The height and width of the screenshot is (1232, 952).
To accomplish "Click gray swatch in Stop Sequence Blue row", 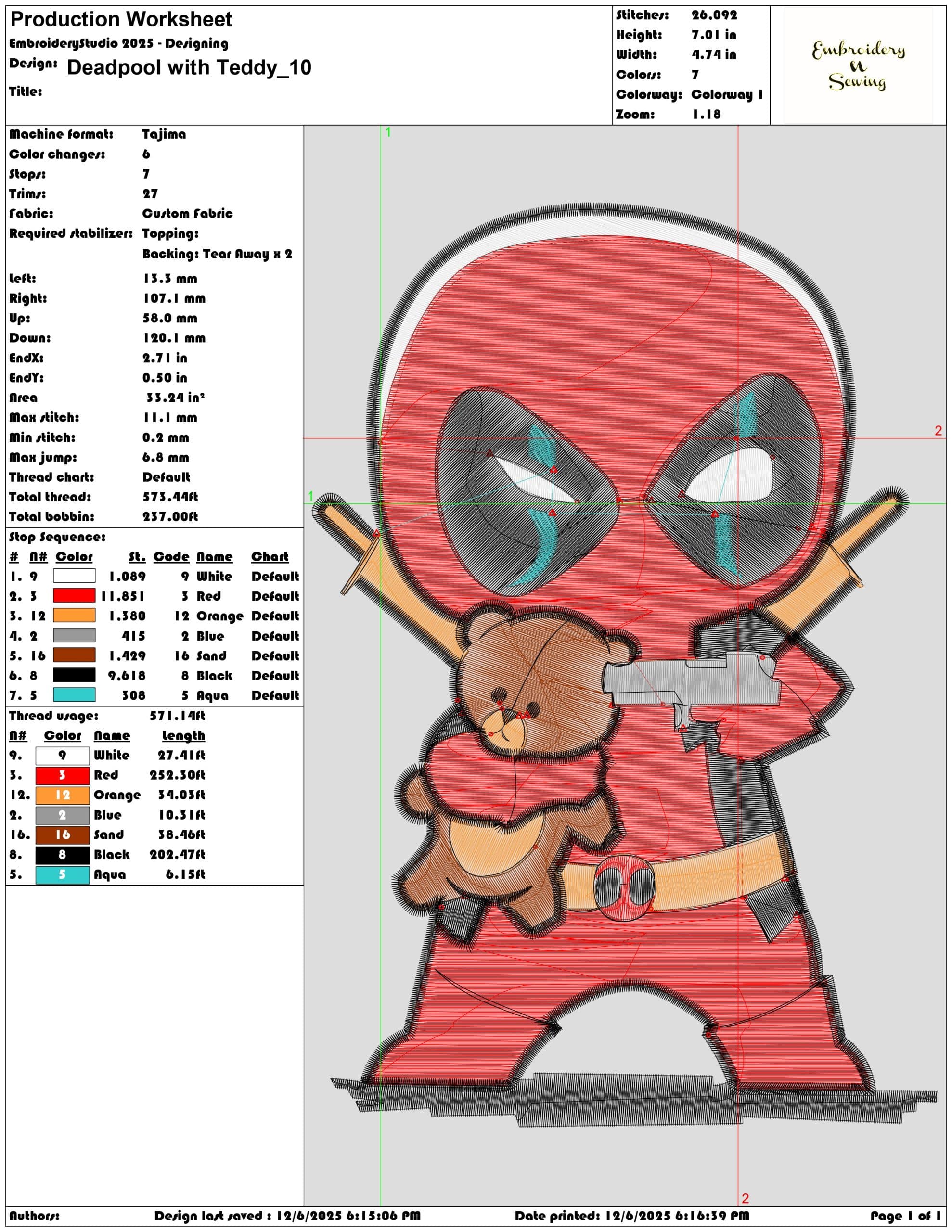I will [74, 636].
